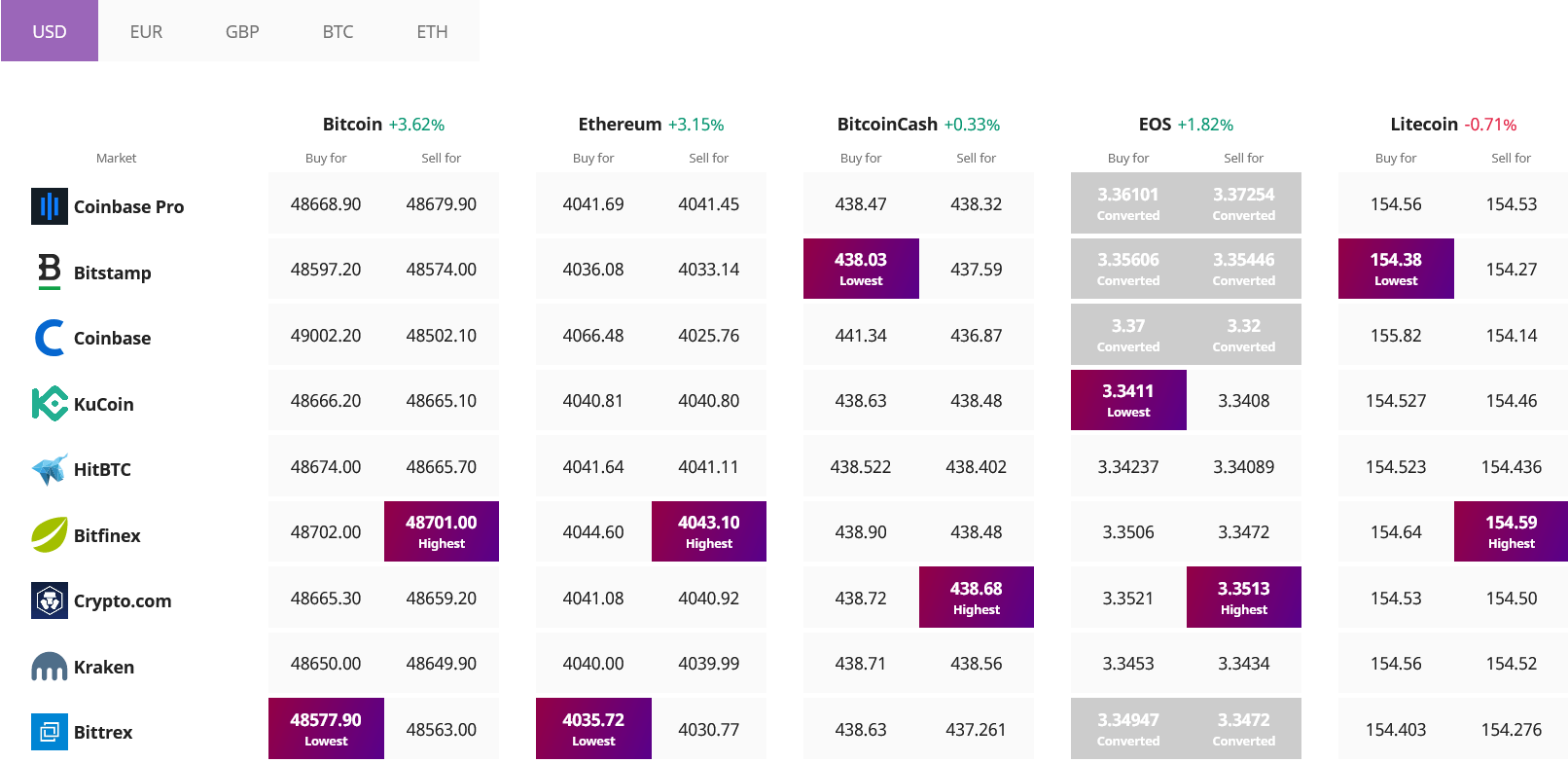Select Crypto.com highest EOS sell price 3.3513
The height and width of the screenshot is (763, 1568).
[1244, 597]
